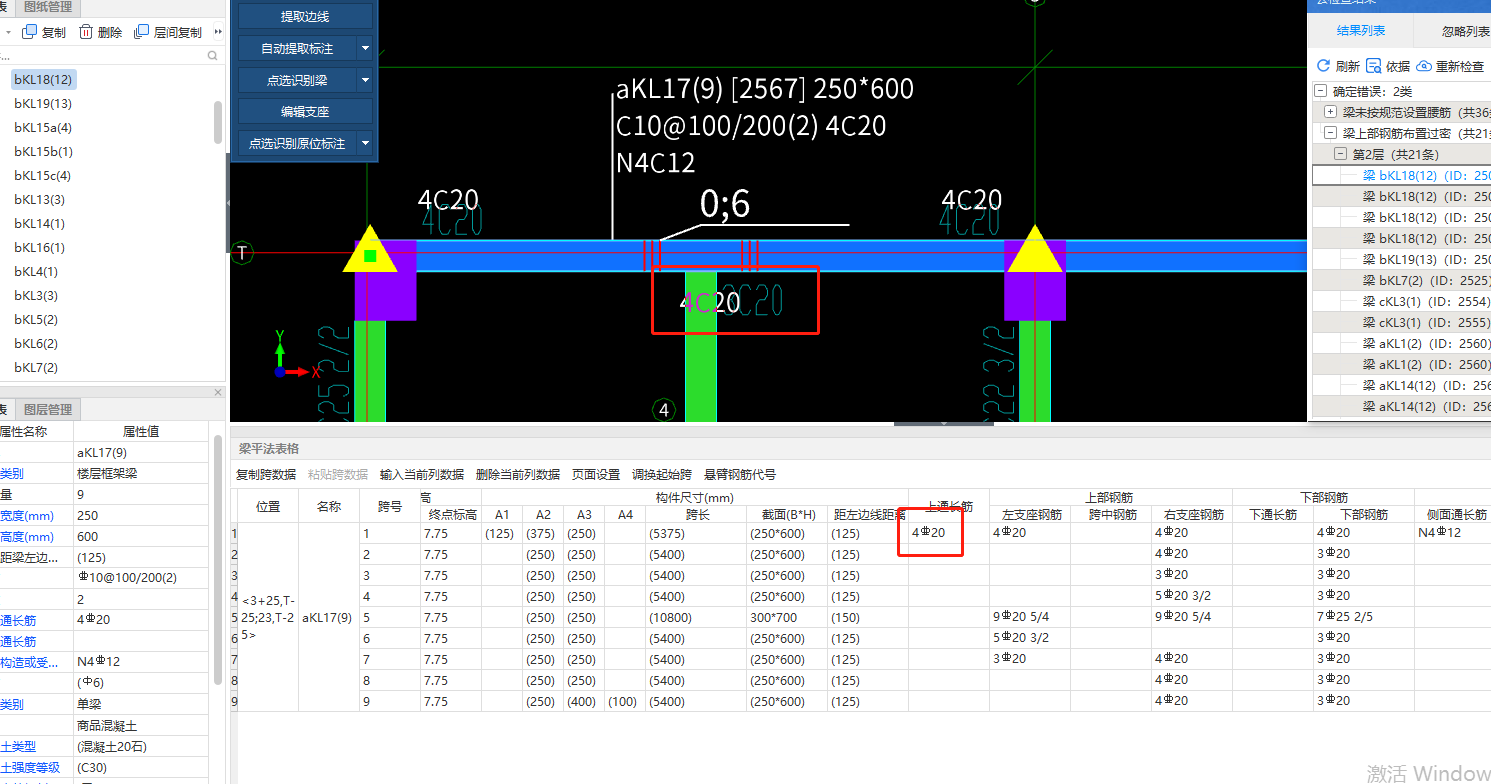Image resolution: width=1491 pixels, height=784 pixels.
Task: Click the axis bubble labeled T
Action: pyautogui.click(x=241, y=253)
